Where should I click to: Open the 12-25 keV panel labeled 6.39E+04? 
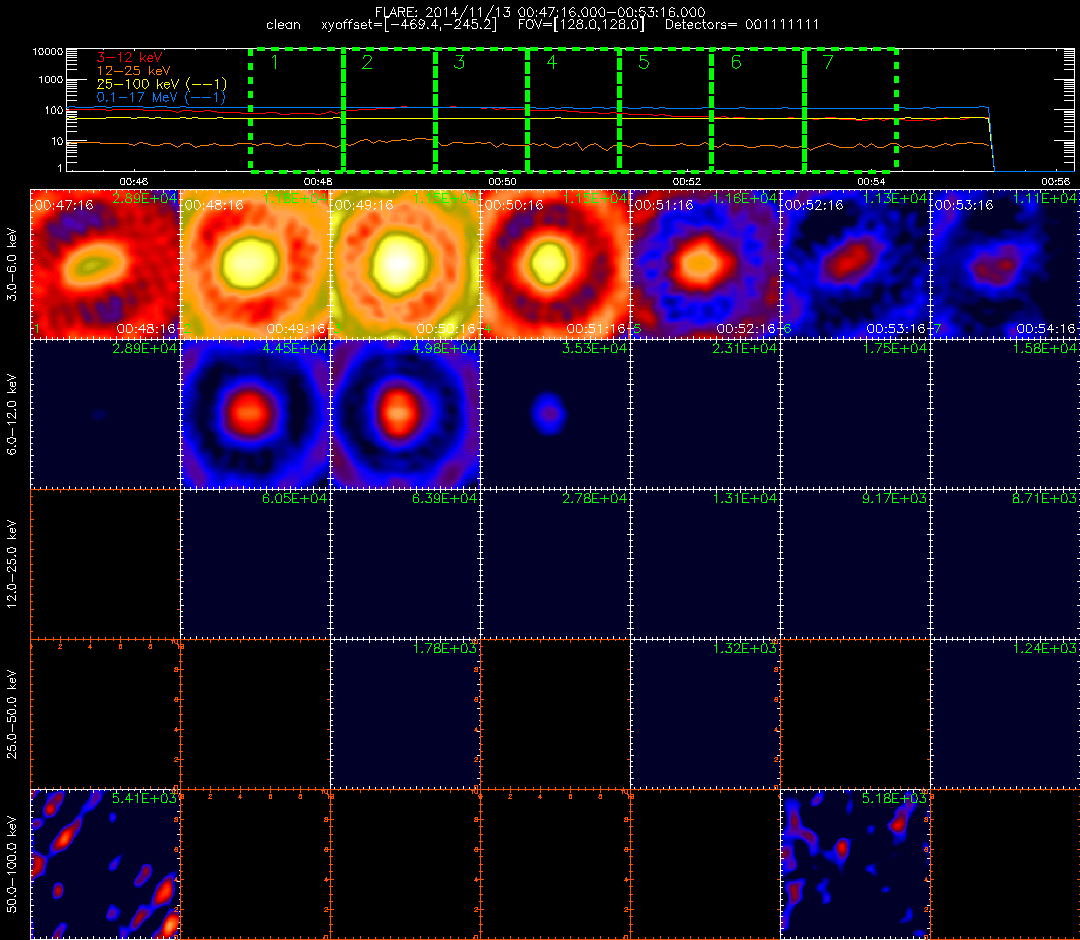[x=405, y=565]
